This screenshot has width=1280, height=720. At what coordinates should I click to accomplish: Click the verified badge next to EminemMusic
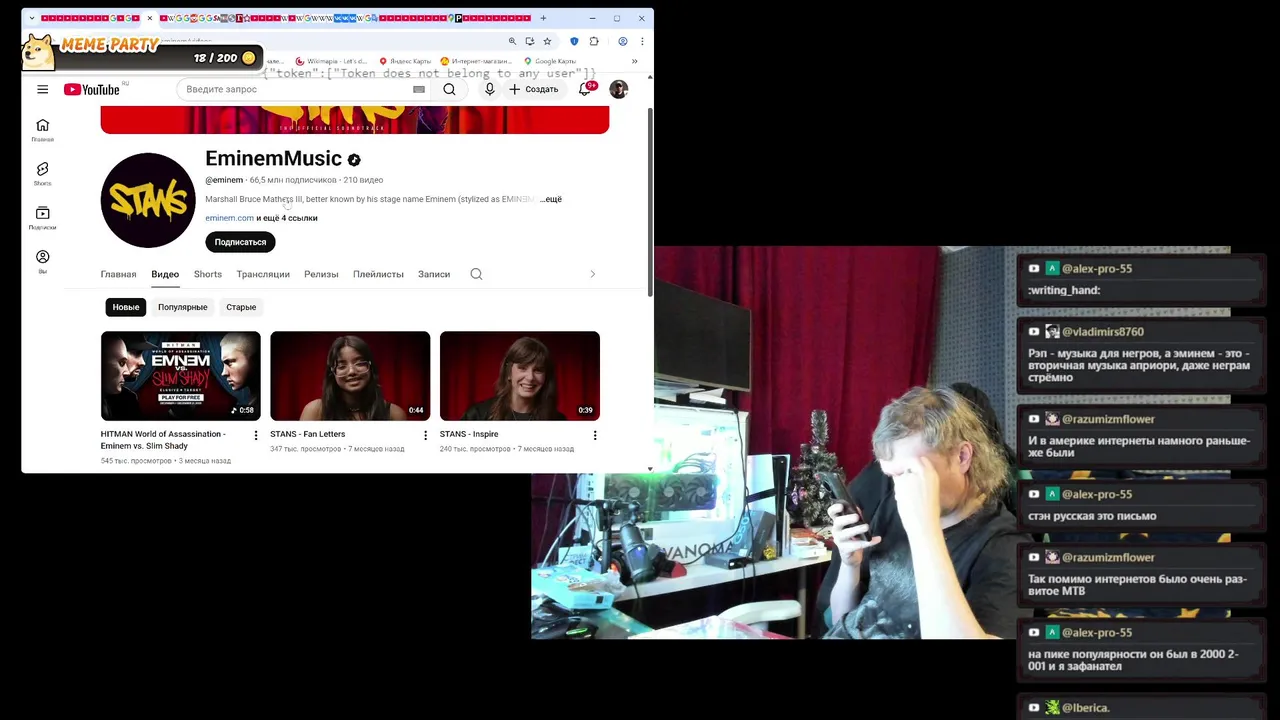point(354,160)
